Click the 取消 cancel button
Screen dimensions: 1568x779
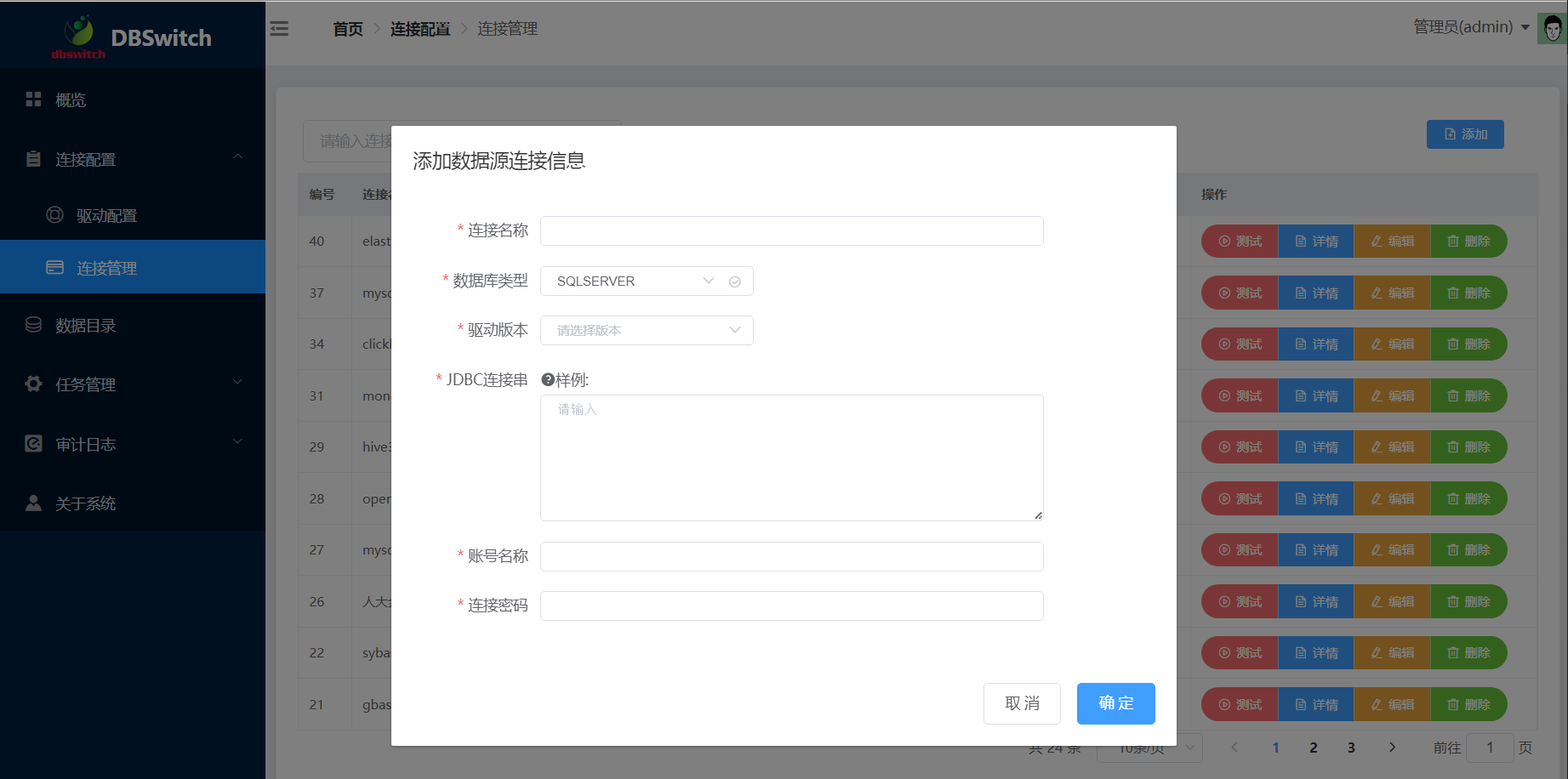pyautogui.click(x=1022, y=703)
